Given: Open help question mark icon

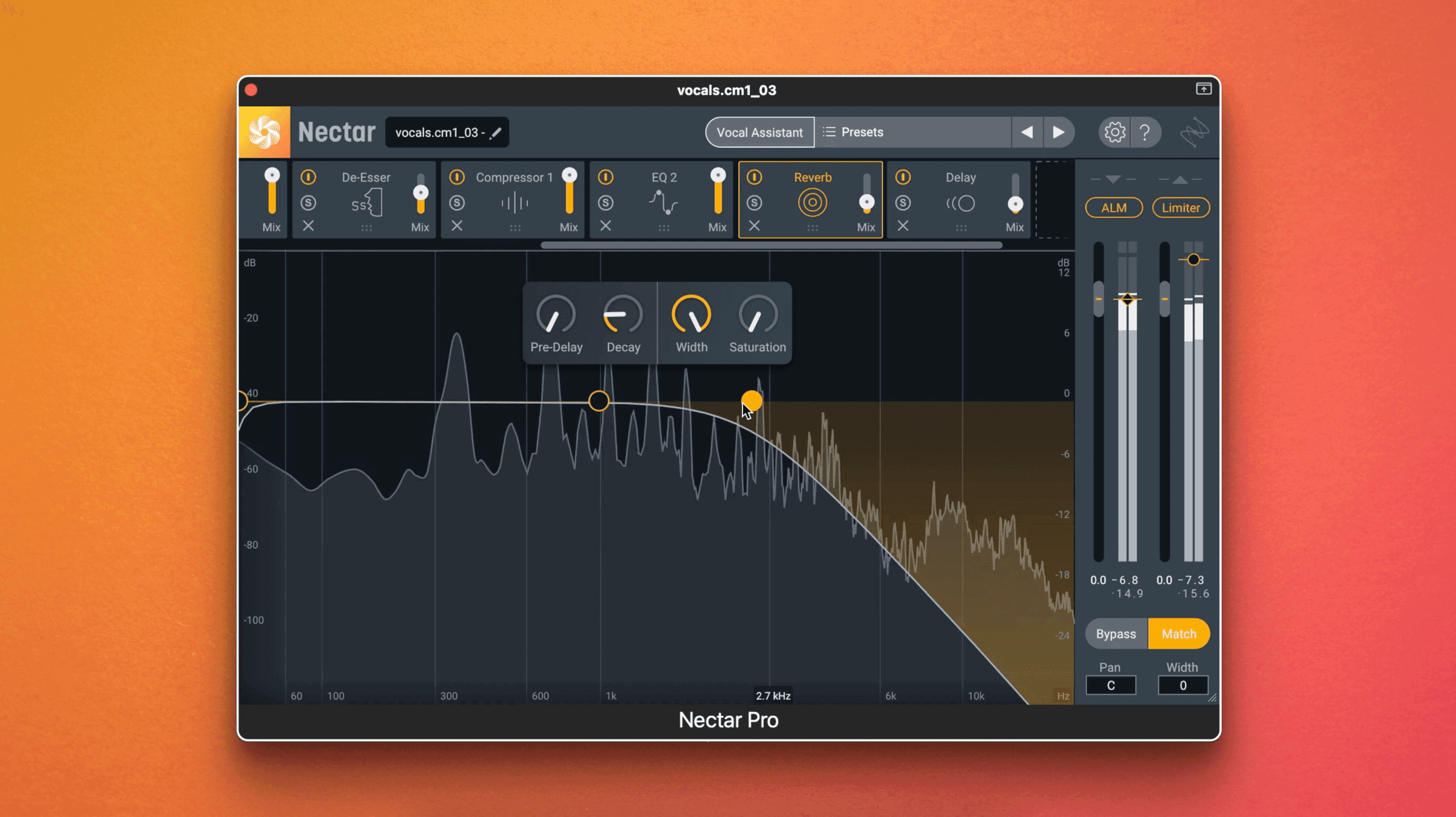Looking at the screenshot, I should [x=1145, y=132].
